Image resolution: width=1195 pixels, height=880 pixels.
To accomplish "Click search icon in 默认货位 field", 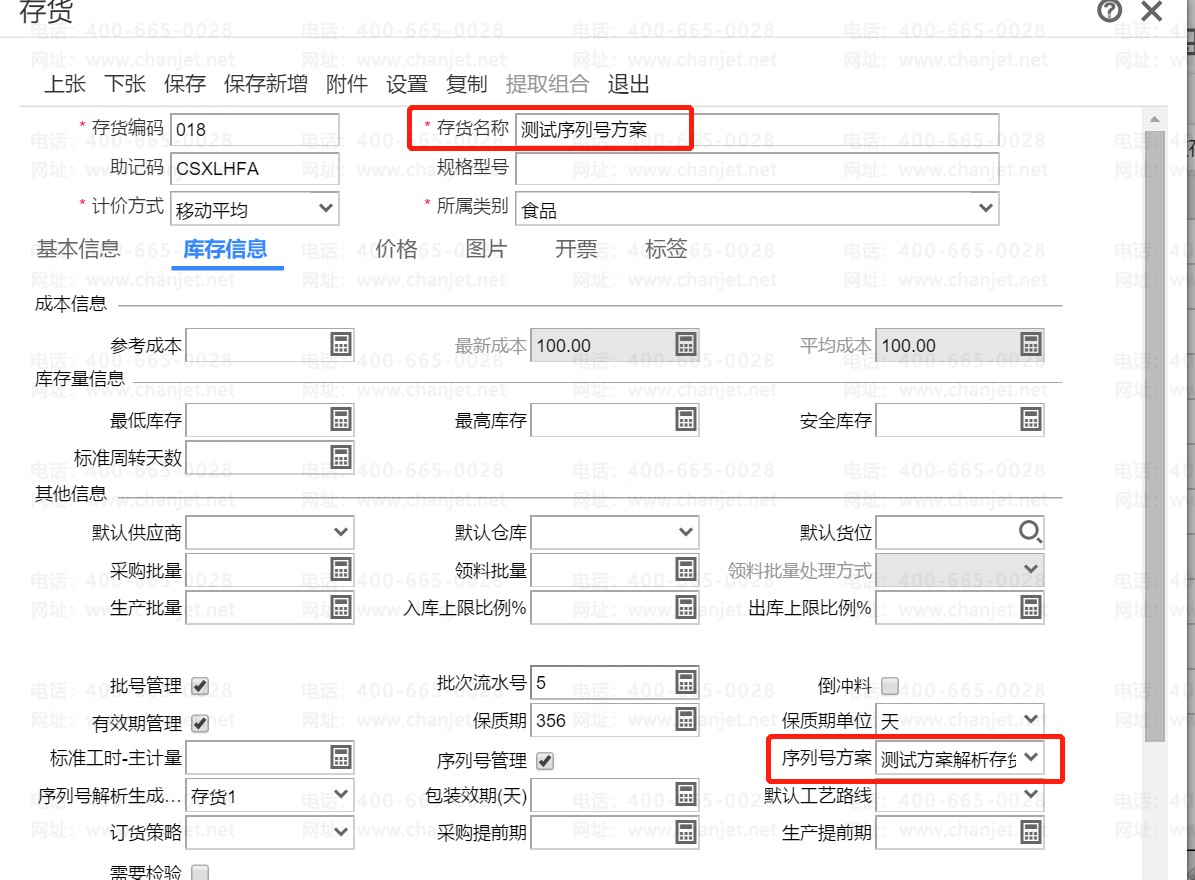I will point(1030,531).
